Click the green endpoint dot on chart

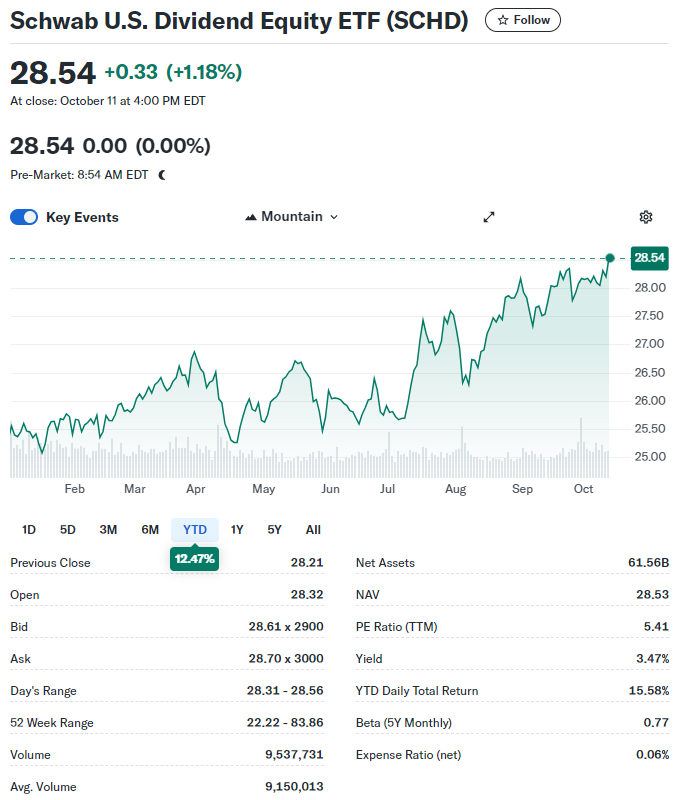pos(610,258)
